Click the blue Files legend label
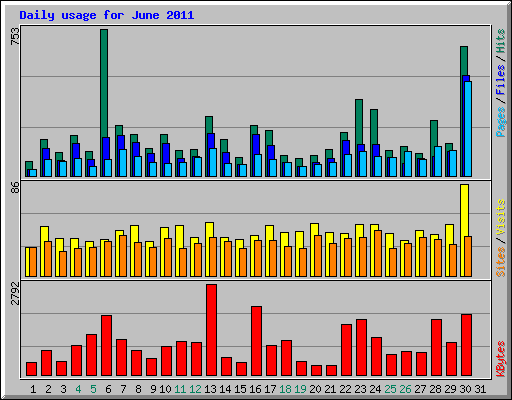 [500, 80]
